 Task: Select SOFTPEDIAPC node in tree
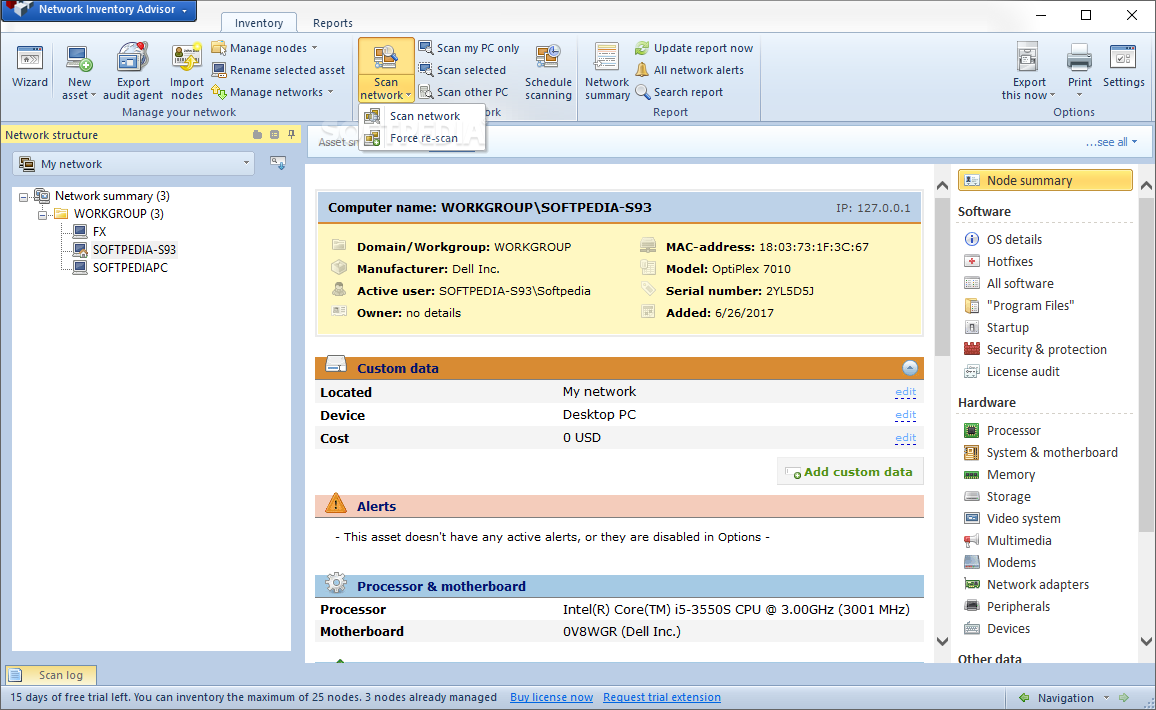130,268
